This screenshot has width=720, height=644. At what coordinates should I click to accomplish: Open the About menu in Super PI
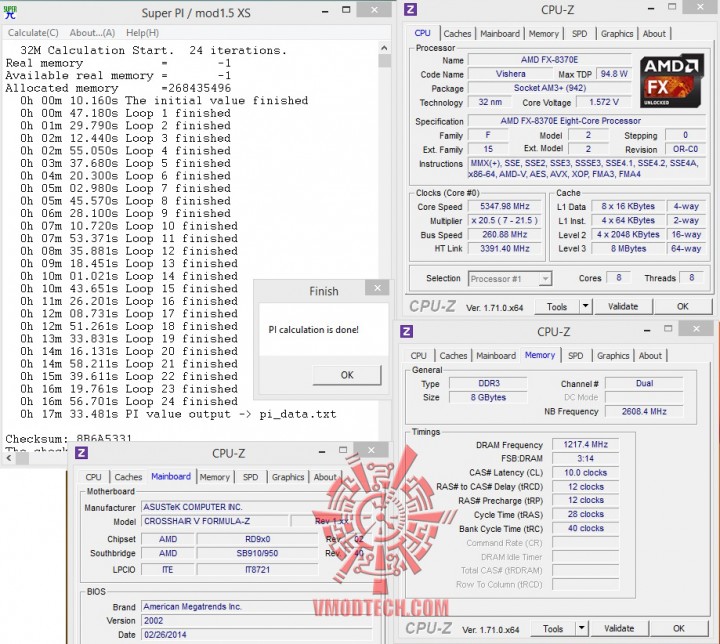click(x=92, y=33)
